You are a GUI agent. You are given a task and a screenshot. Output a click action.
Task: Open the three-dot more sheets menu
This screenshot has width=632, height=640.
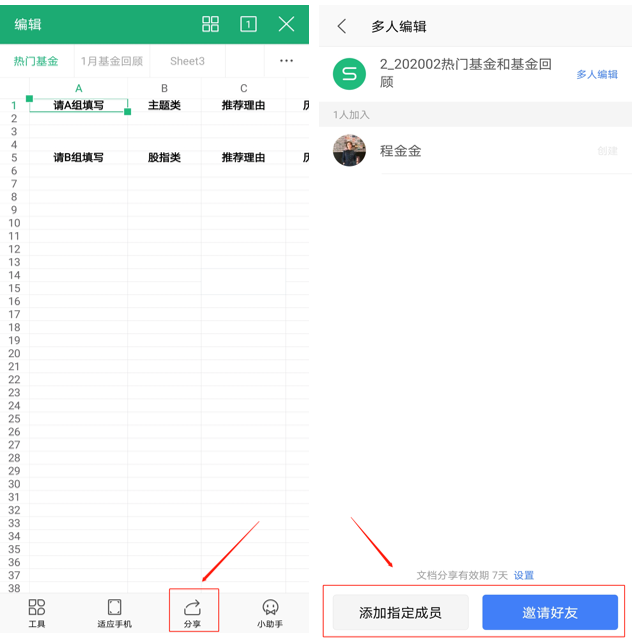click(286, 61)
